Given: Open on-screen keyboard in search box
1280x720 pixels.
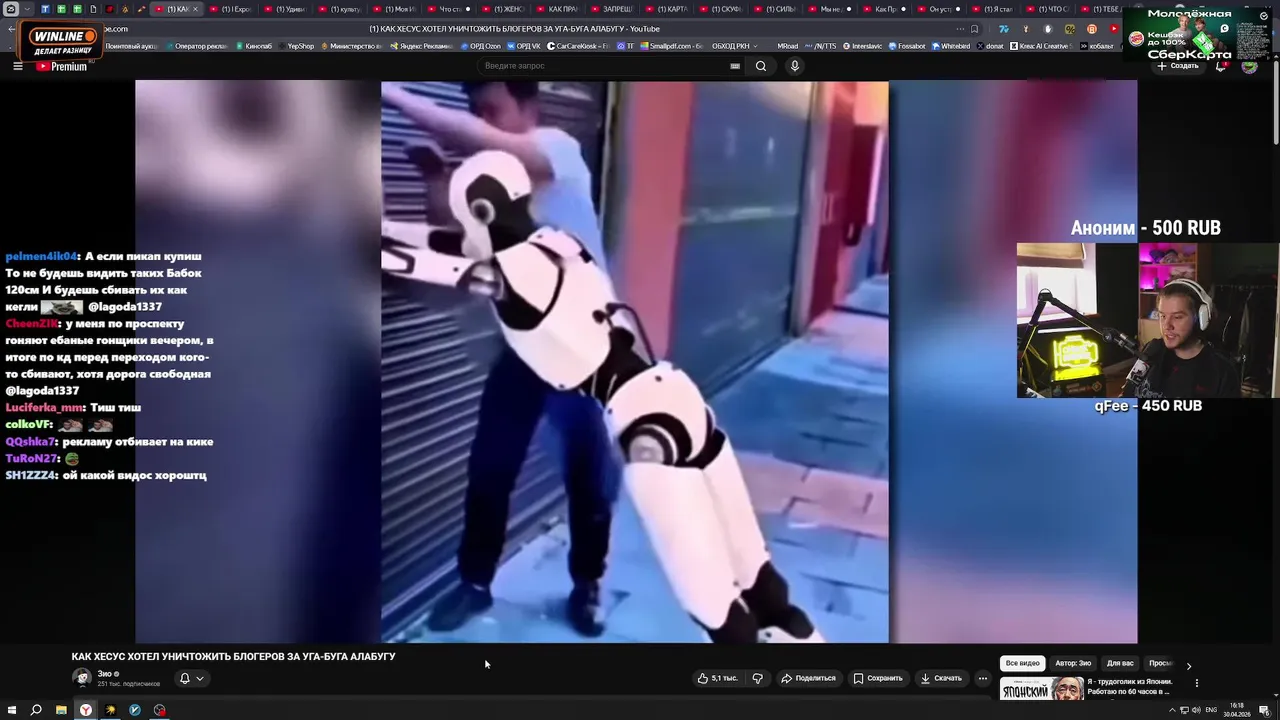Looking at the screenshot, I should (x=735, y=66).
